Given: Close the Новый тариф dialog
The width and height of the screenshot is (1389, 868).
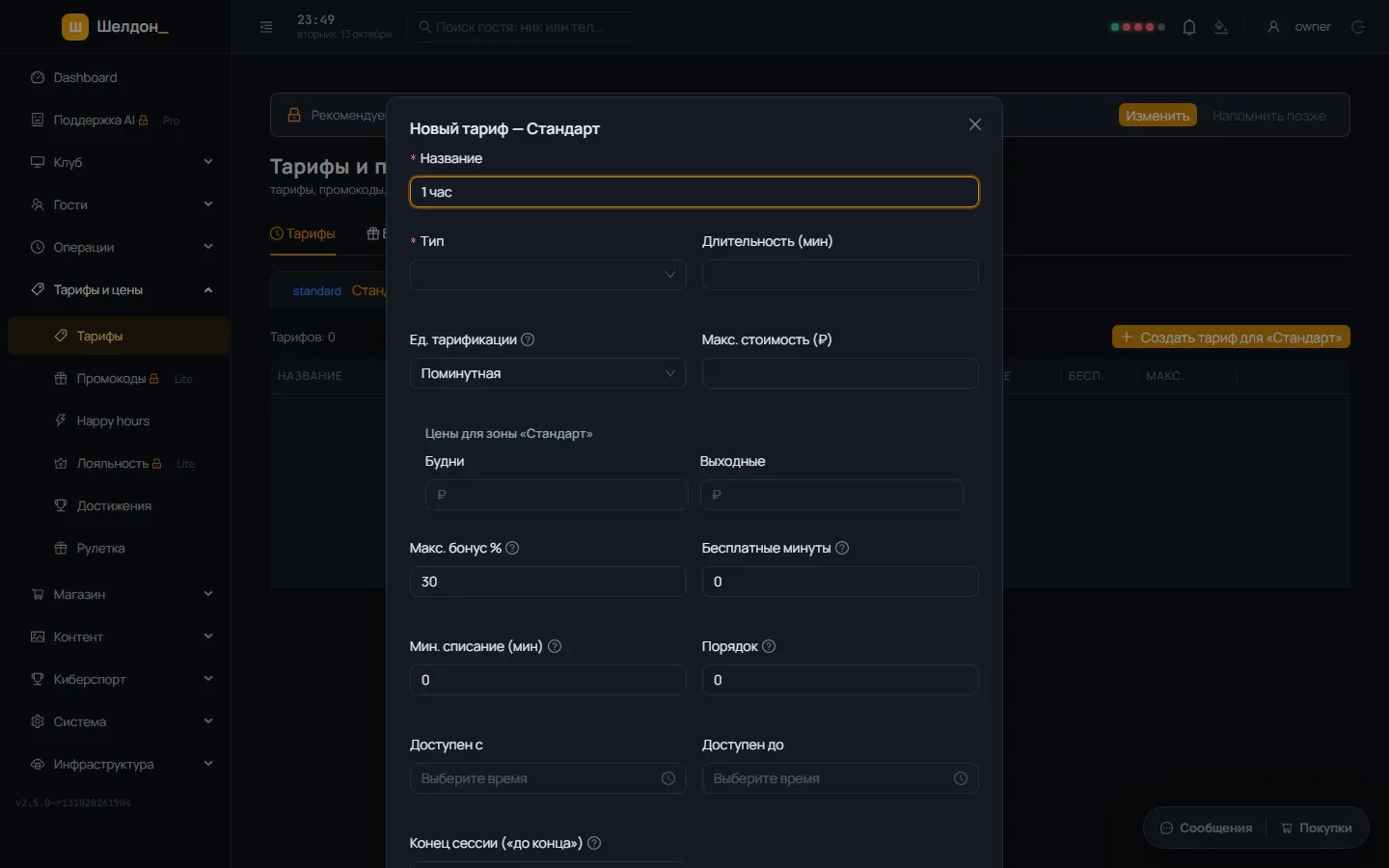Looking at the screenshot, I should [x=975, y=124].
